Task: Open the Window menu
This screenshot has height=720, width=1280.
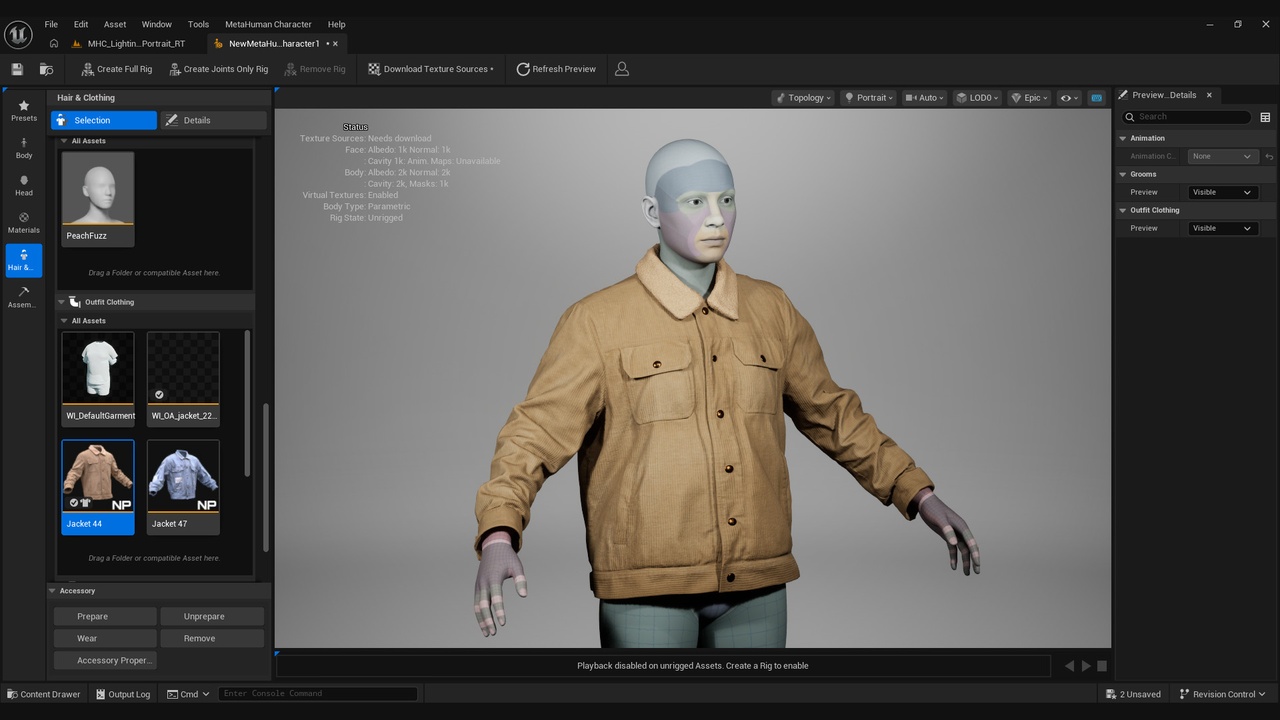Action: point(156,24)
